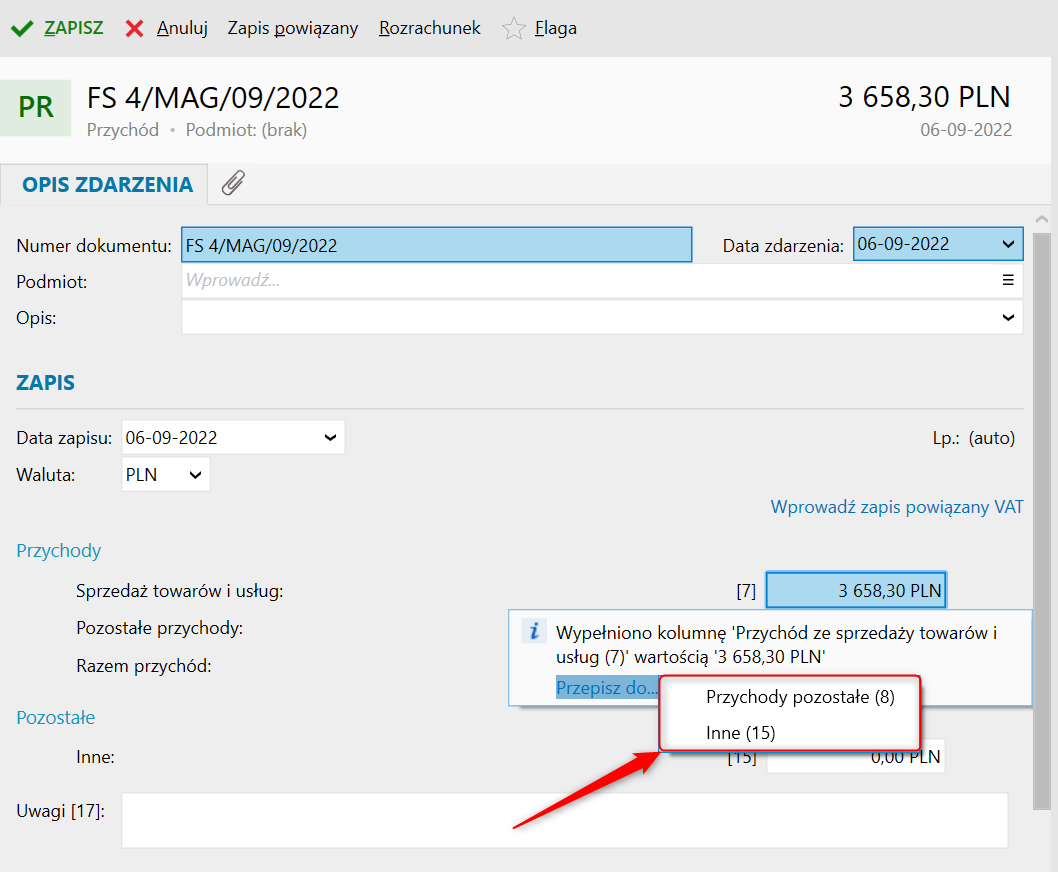
Task: Click the Uwagi [17] text area
Action: [565, 820]
